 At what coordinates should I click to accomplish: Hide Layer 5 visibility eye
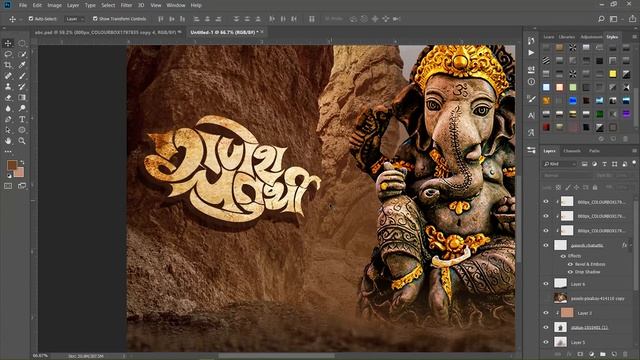[x=546, y=342]
